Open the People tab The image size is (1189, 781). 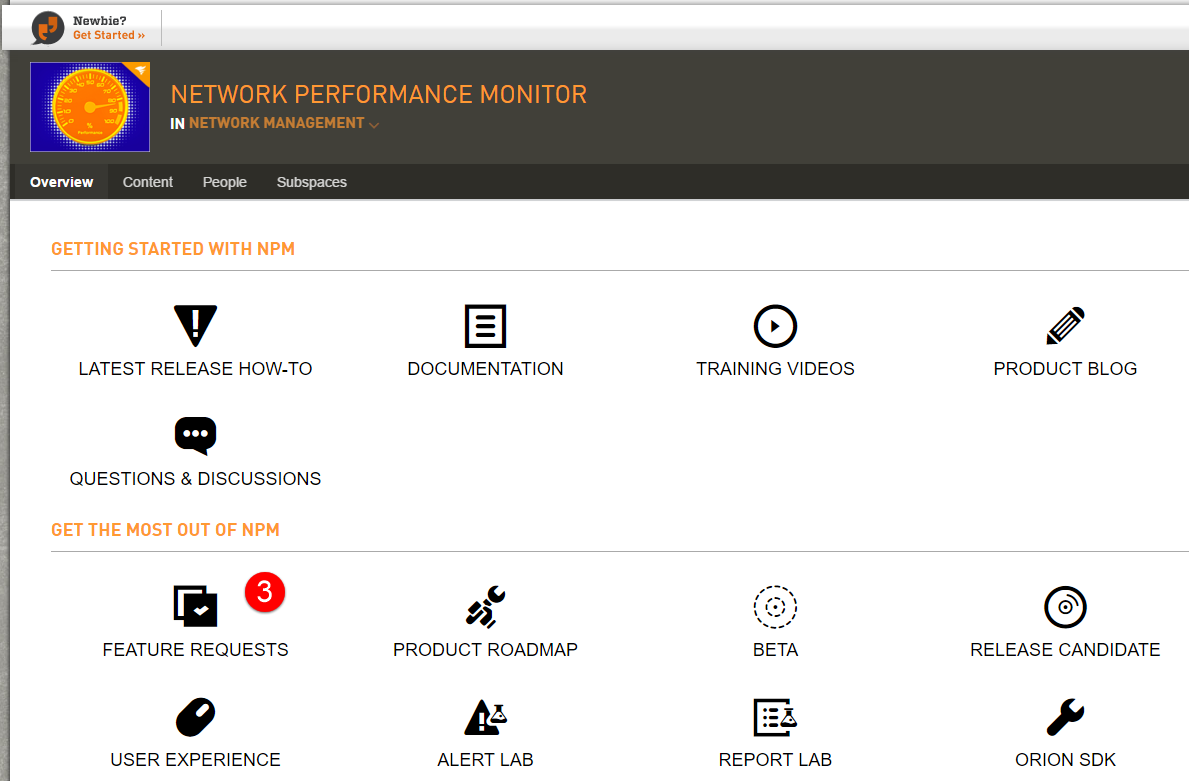pos(224,182)
